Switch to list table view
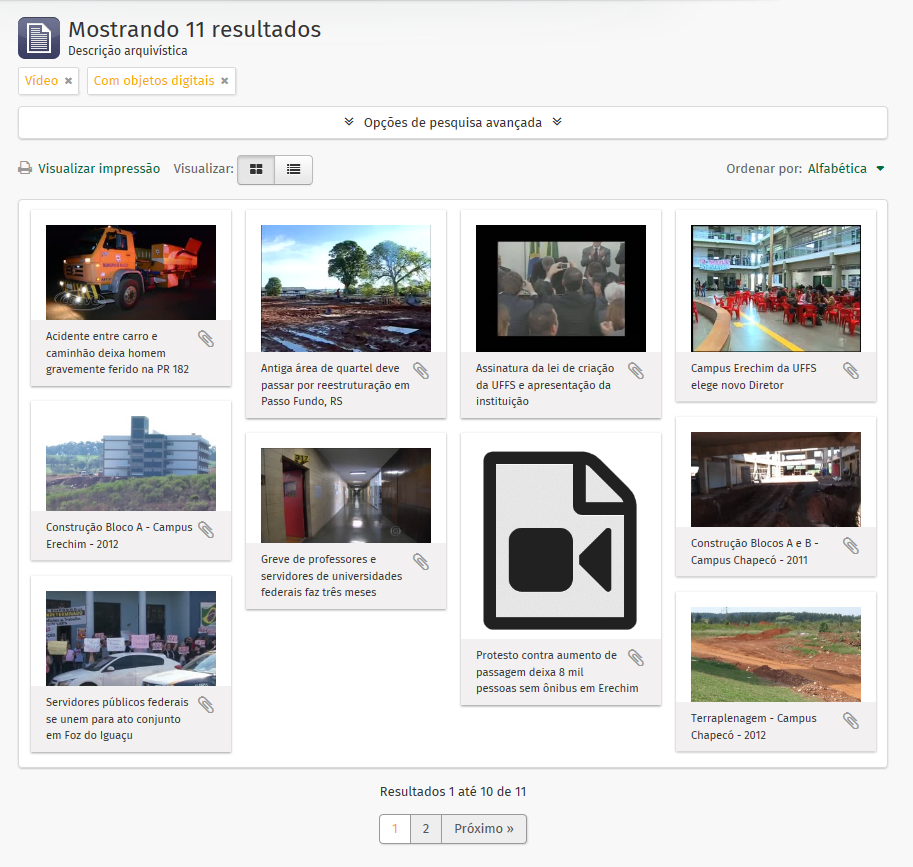 (x=293, y=169)
